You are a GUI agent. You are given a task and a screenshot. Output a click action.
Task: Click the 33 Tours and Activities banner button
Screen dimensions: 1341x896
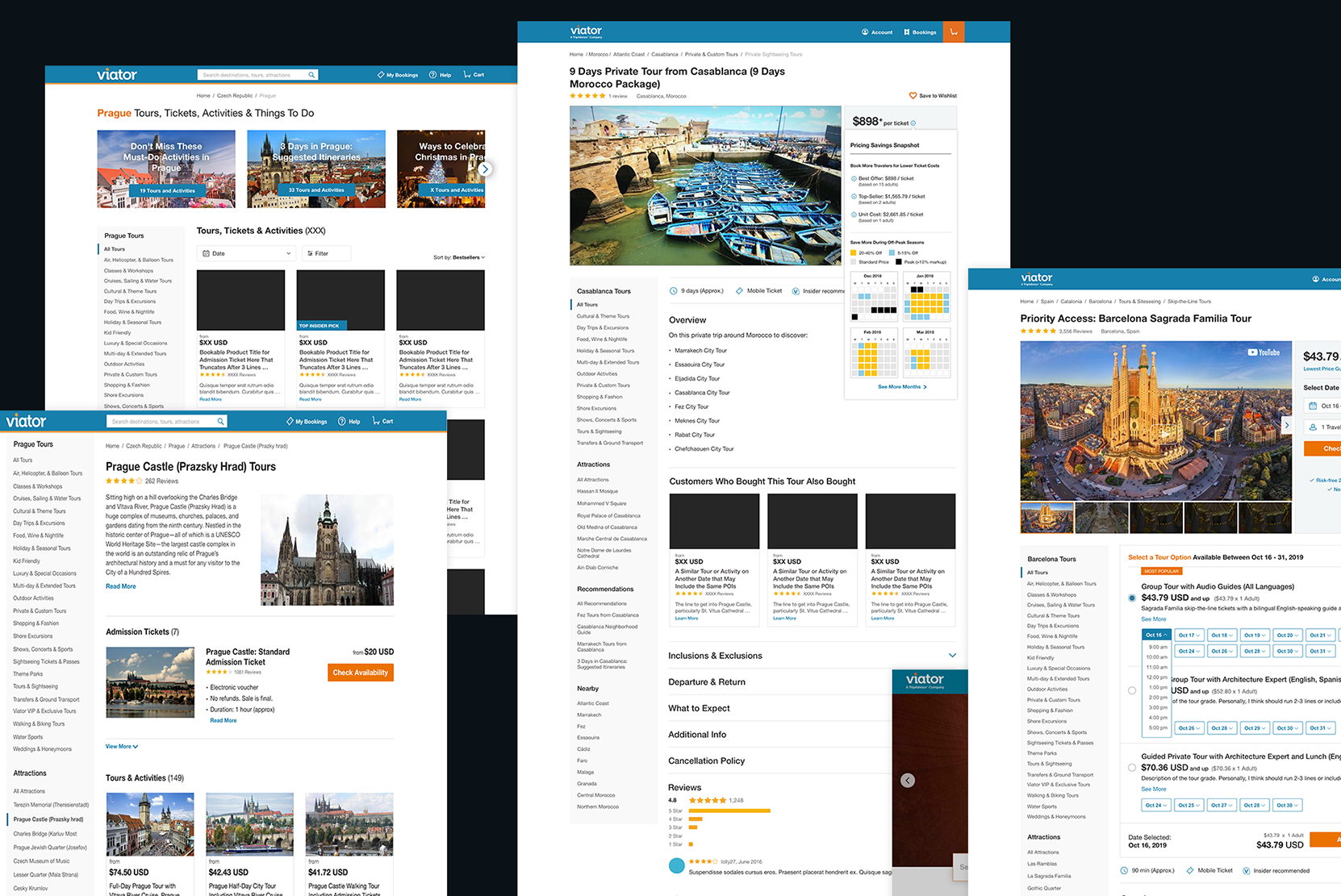pyautogui.click(x=316, y=190)
